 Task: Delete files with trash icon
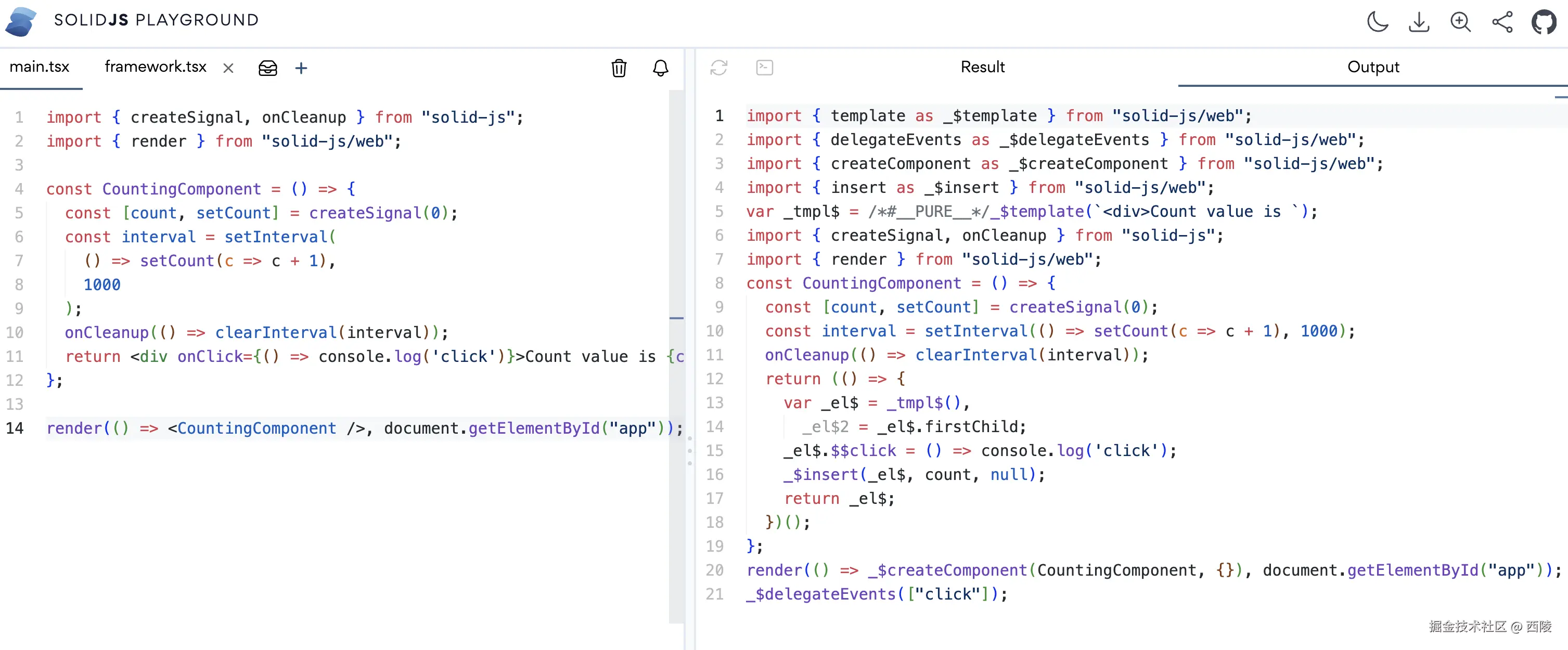619,68
